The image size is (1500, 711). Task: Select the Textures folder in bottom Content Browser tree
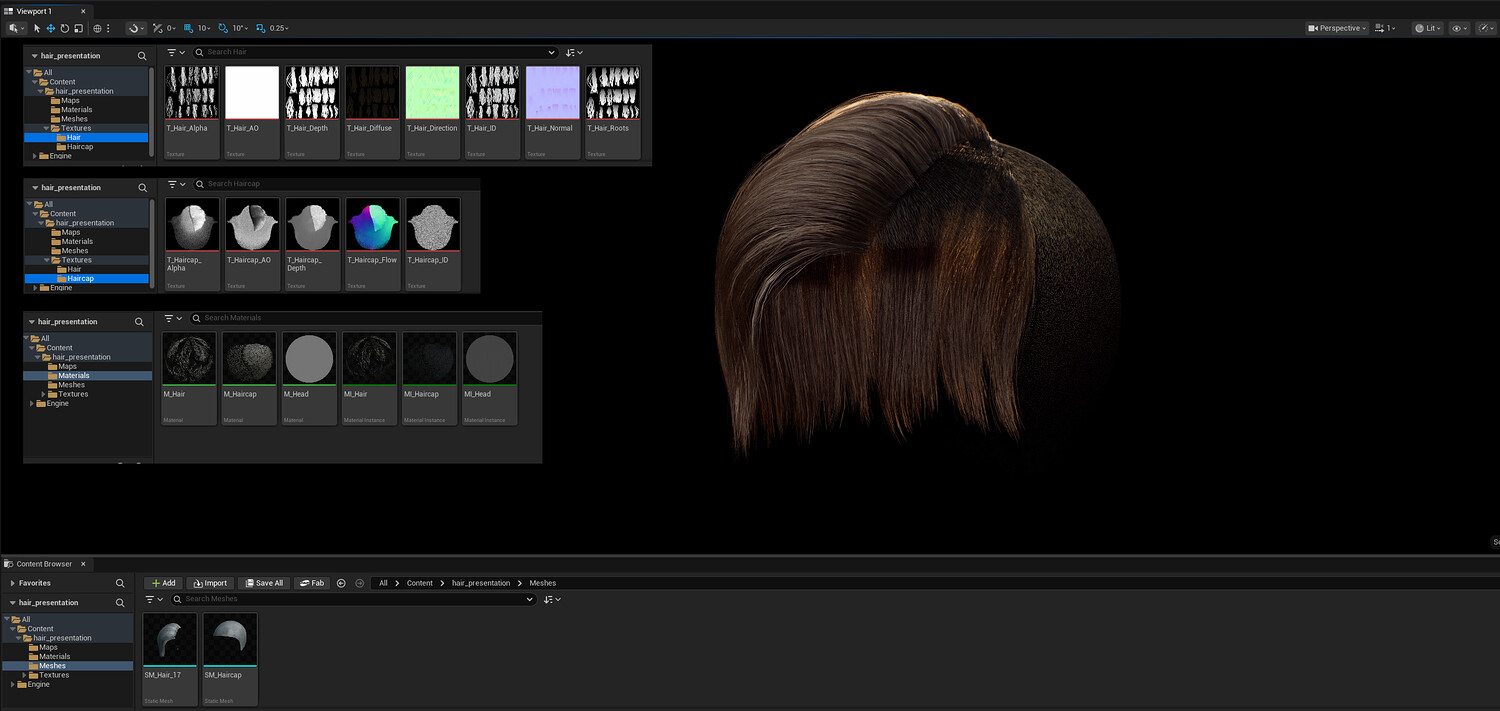pos(54,675)
